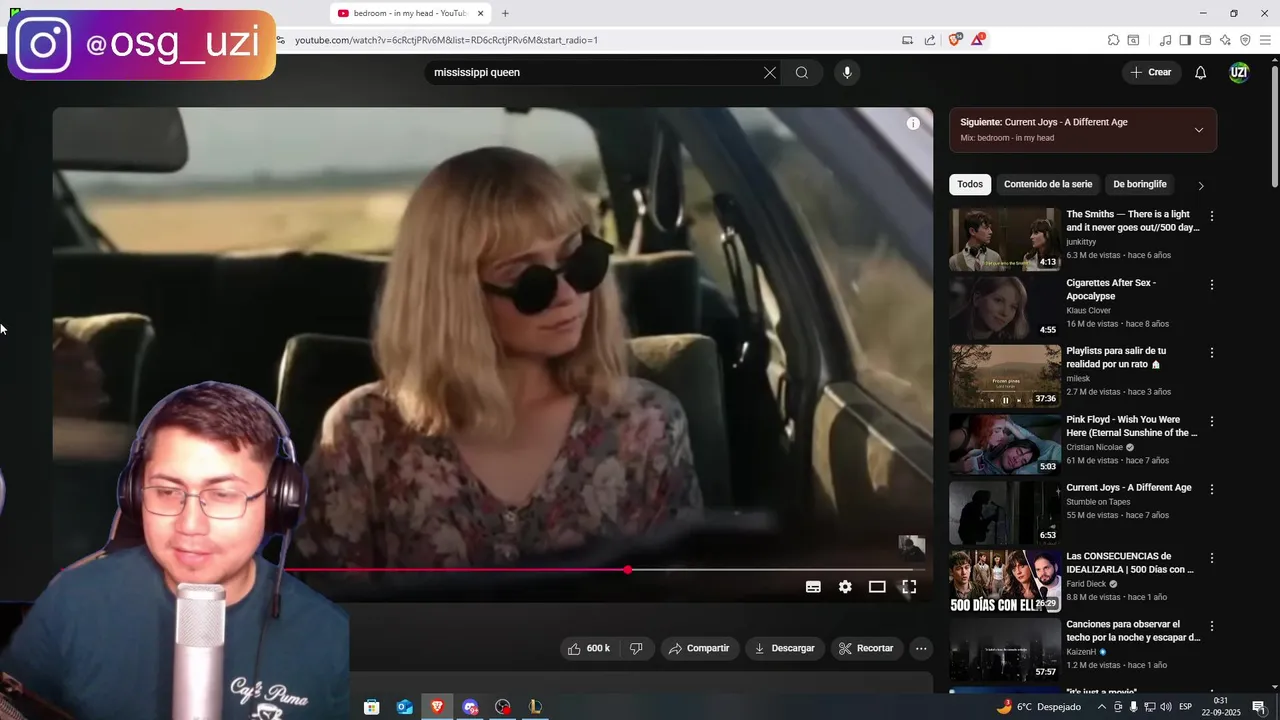Open options menu for Playlists para salir video

pos(1212,353)
